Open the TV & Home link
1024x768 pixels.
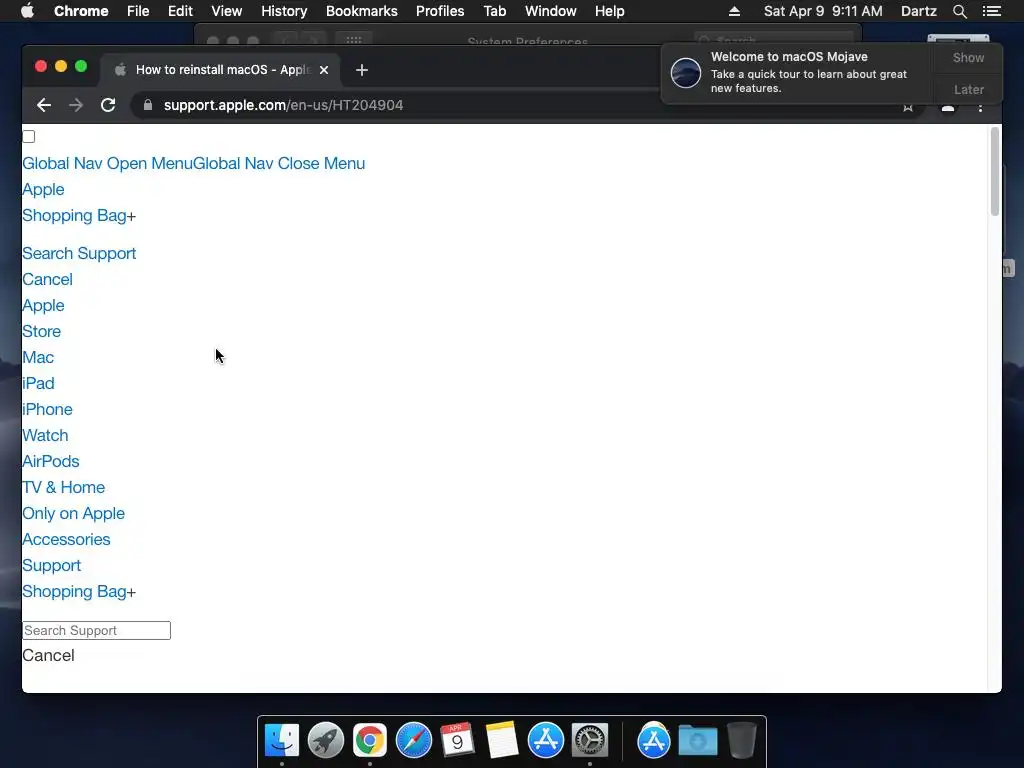click(63, 488)
